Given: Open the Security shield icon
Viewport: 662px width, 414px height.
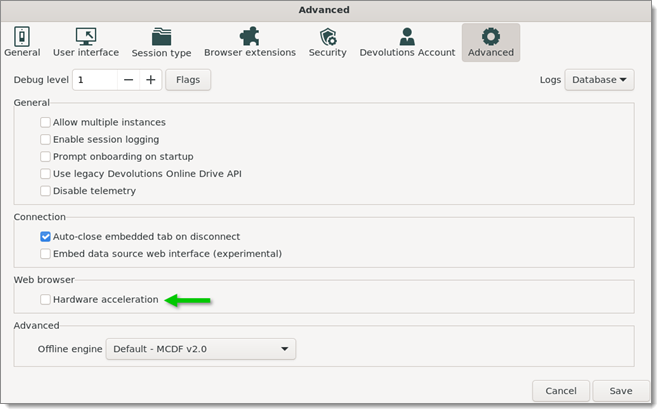Looking at the screenshot, I should tap(328, 37).
